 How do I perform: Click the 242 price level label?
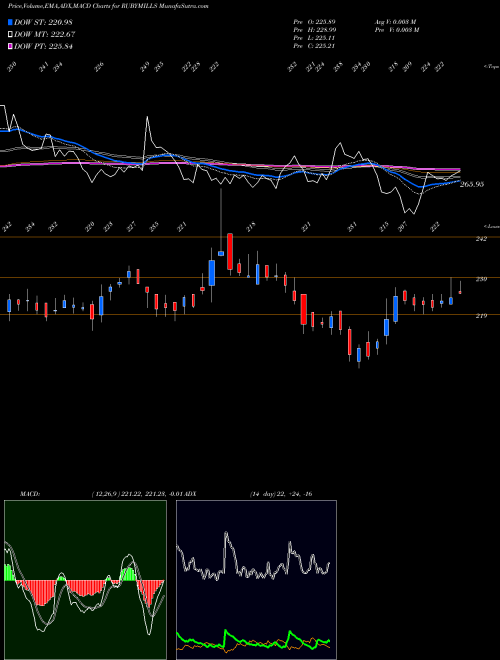[481, 239]
